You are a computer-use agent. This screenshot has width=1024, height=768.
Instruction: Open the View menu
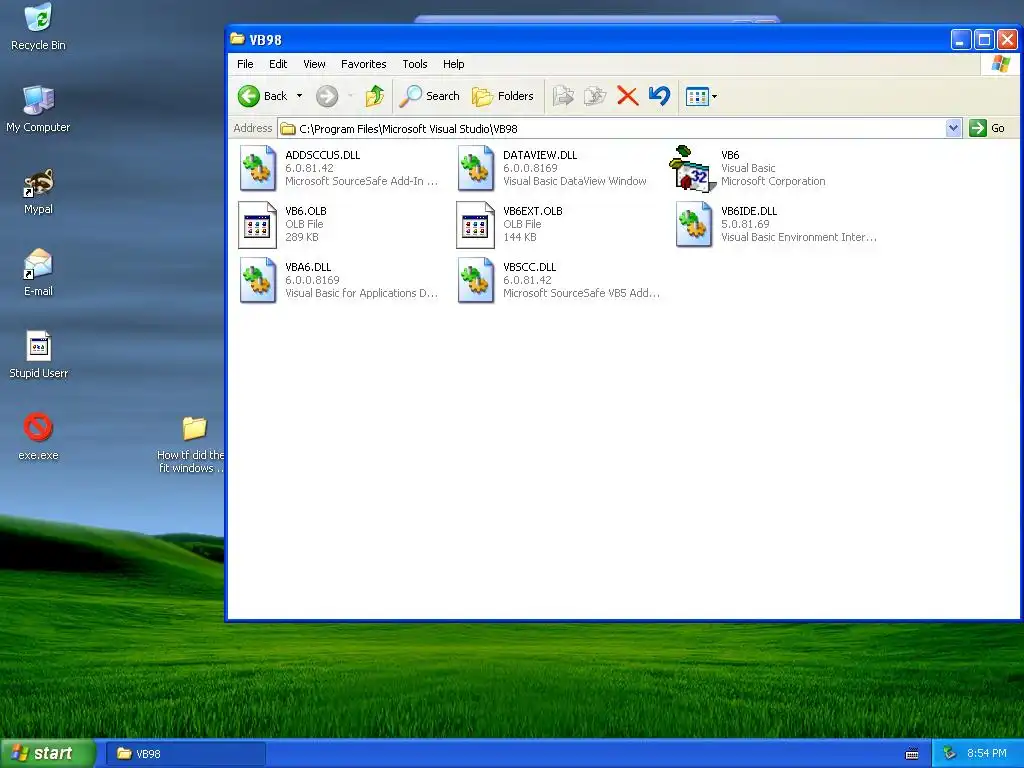click(x=314, y=64)
